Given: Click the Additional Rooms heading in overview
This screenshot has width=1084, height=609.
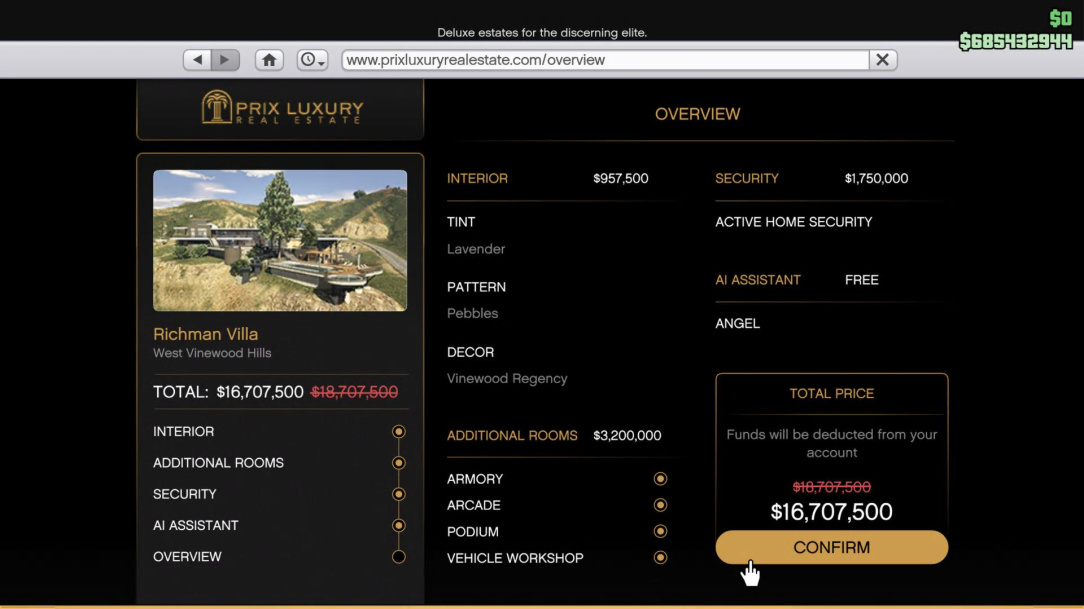Looking at the screenshot, I should [x=512, y=435].
